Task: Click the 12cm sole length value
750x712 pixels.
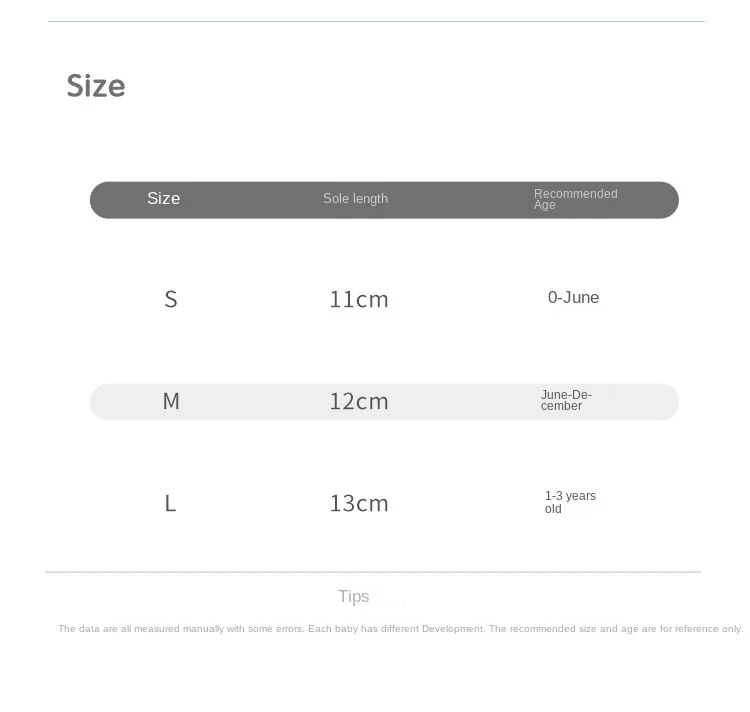Action: click(359, 402)
